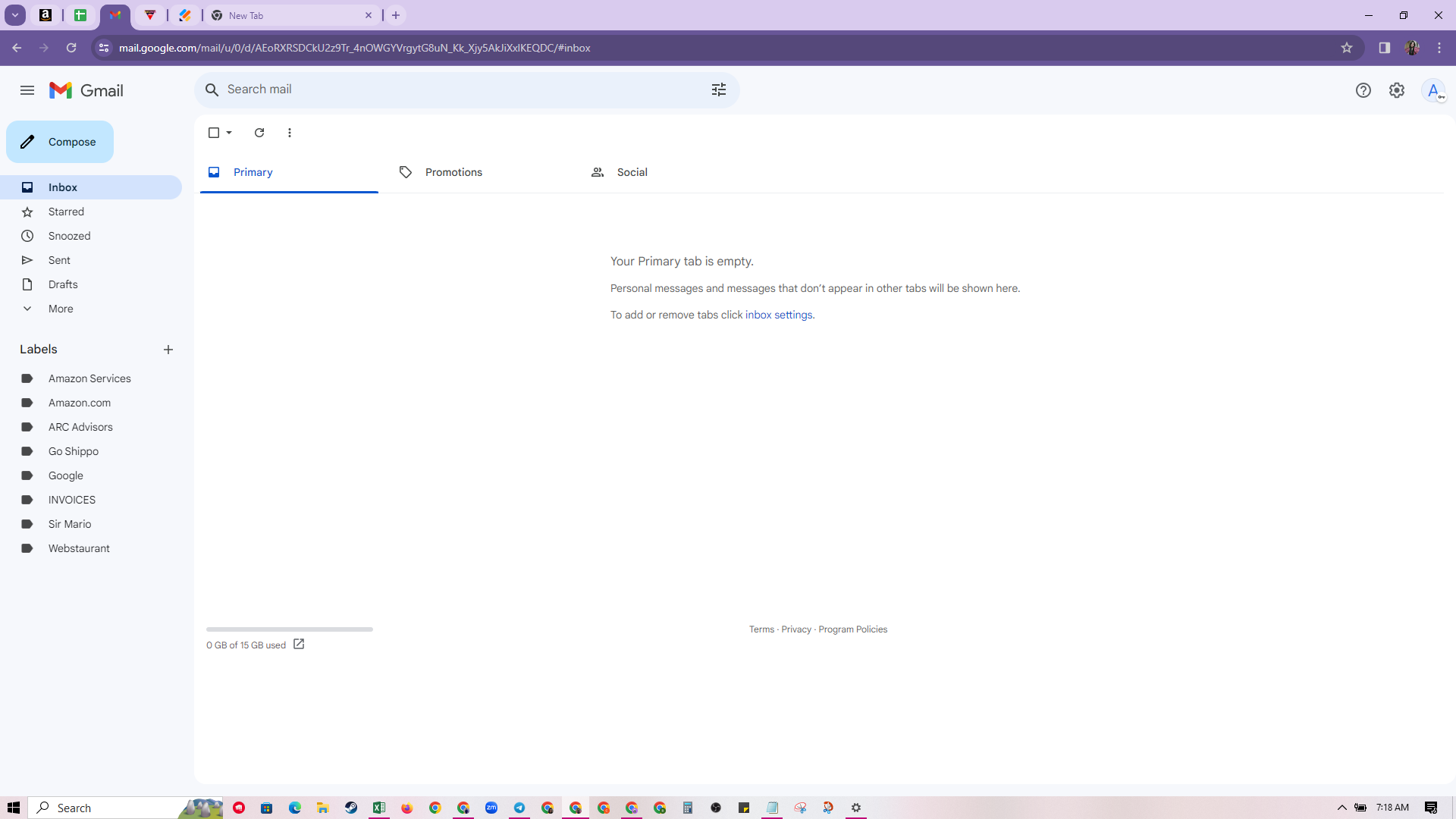Switch to the New Tab browser tab

point(291,15)
